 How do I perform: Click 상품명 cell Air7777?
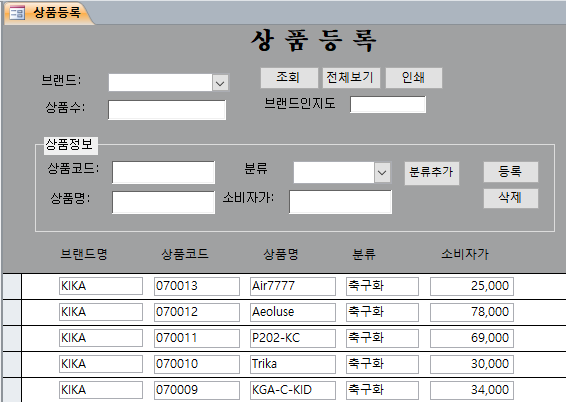293,286
